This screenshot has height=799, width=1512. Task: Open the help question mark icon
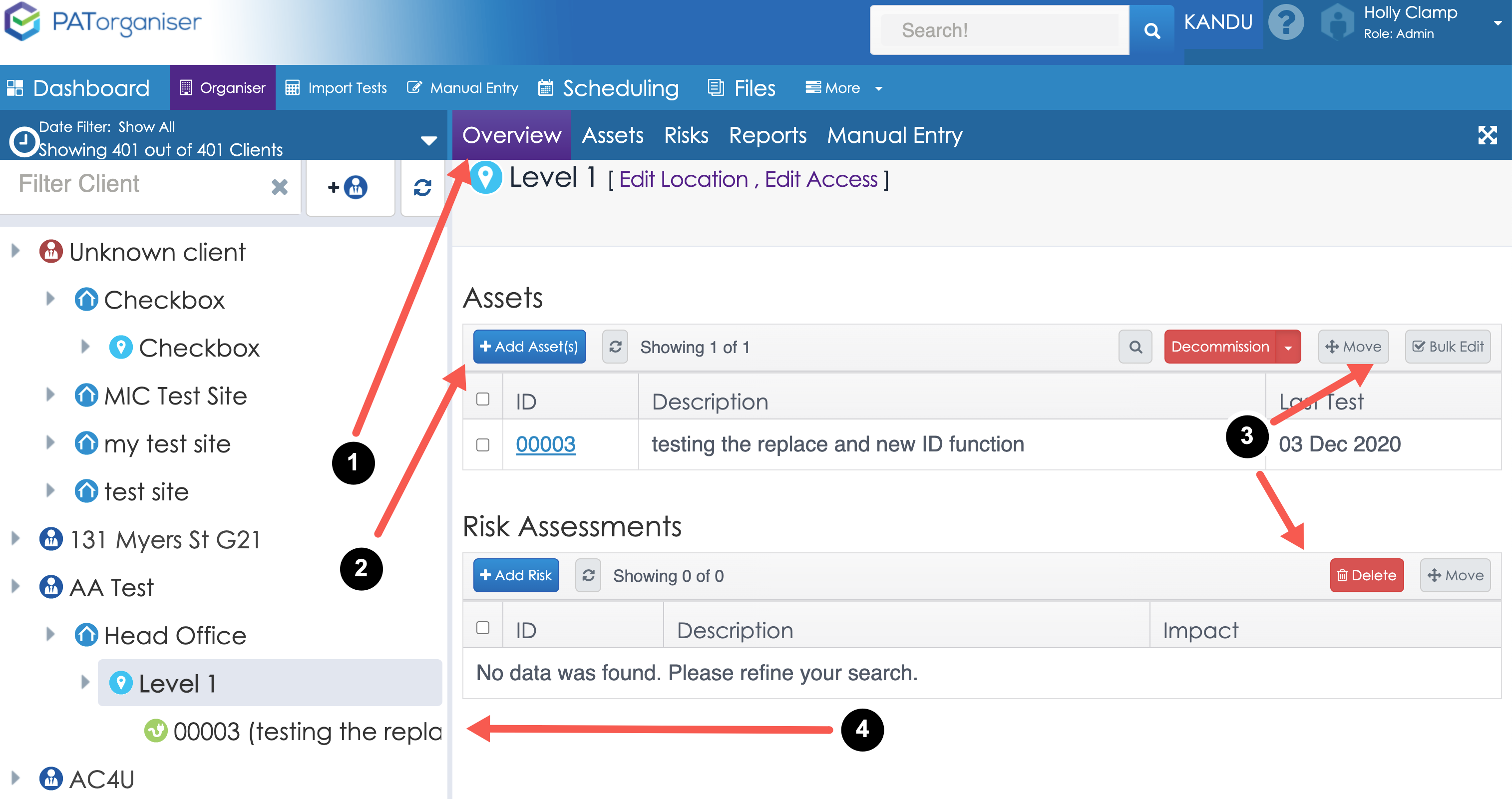(1285, 23)
